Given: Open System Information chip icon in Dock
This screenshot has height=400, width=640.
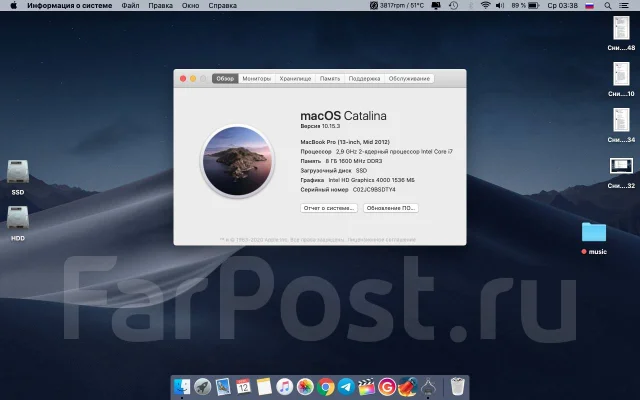Looking at the screenshot, I should pos(428,386).
